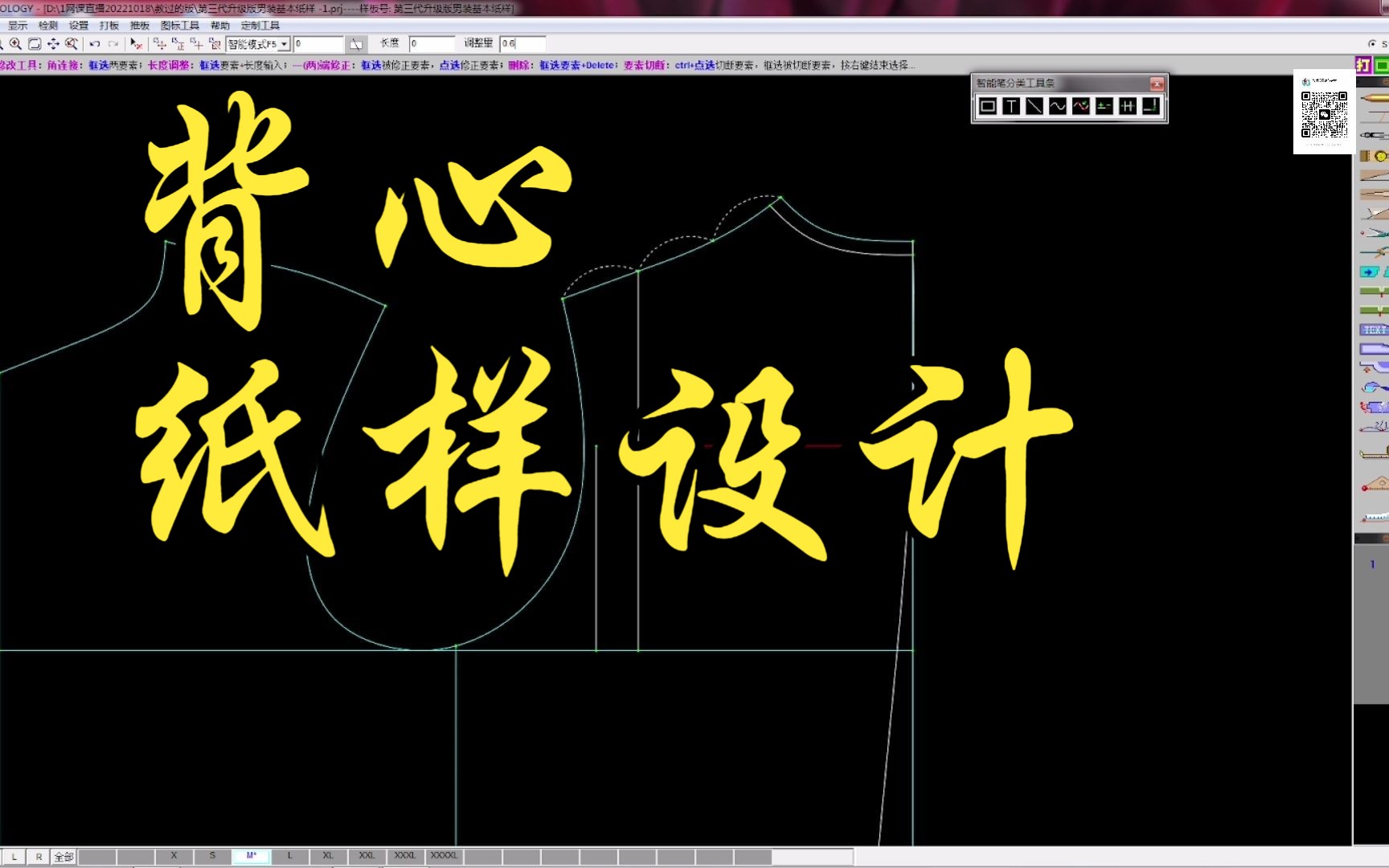Click the arrow with red X delete-selection icon
Viewport: 1389px width, 868px height.
[137, 44]
